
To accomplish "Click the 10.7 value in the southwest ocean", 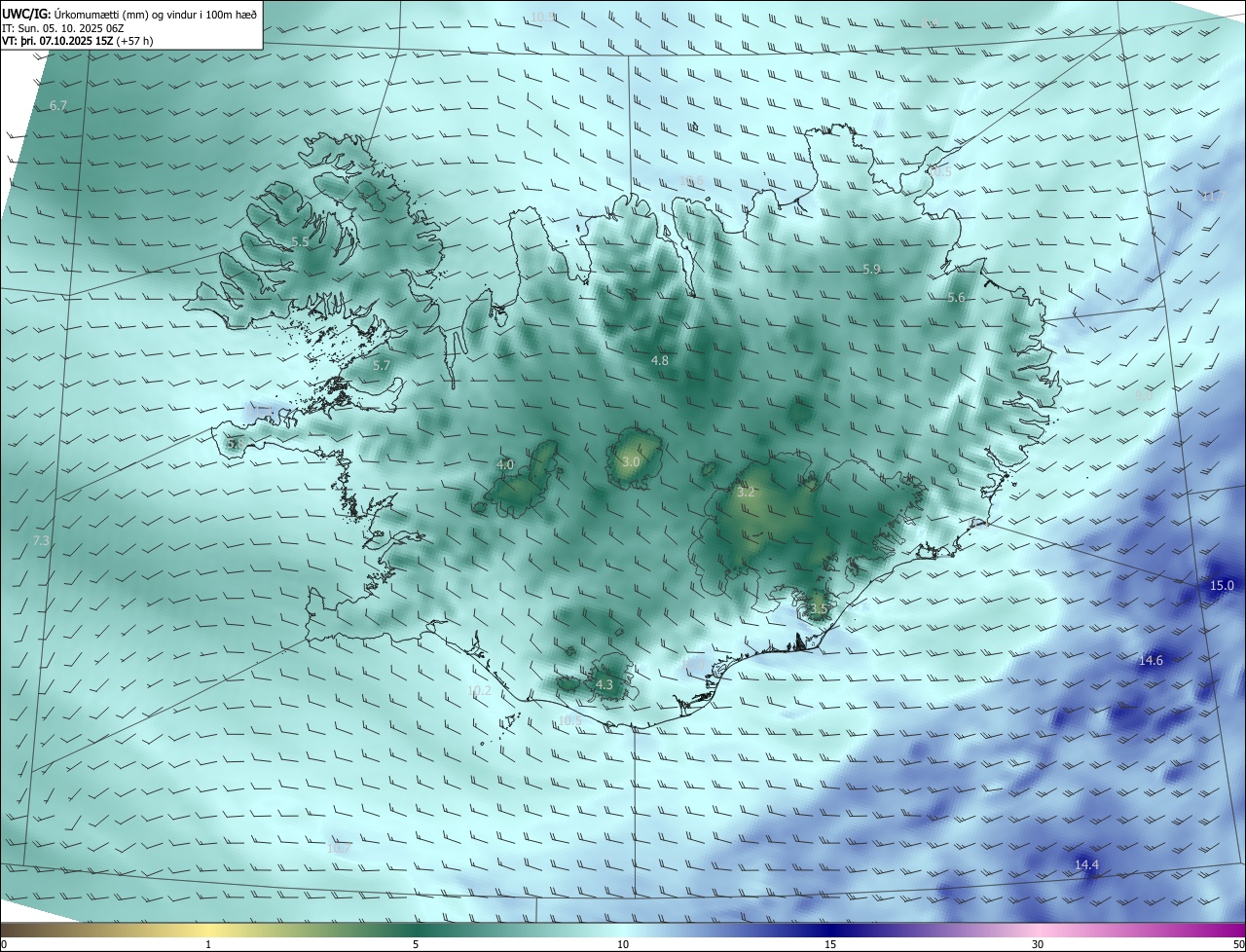I will (x=338, y=849).
